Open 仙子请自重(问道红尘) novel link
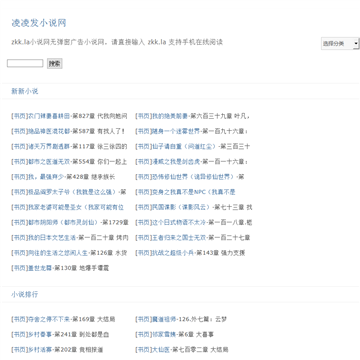The image size is (360, 360). click(185, 146)
